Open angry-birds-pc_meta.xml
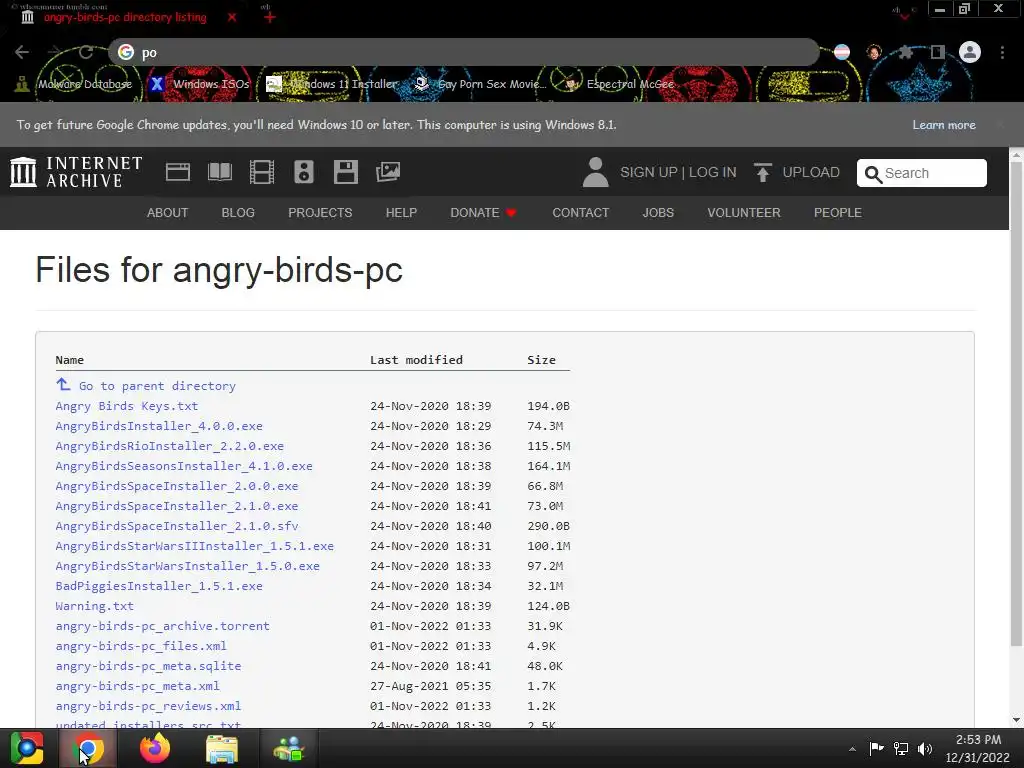The height and width of the screenshot is (768, 1024). (x=138, y=686)
